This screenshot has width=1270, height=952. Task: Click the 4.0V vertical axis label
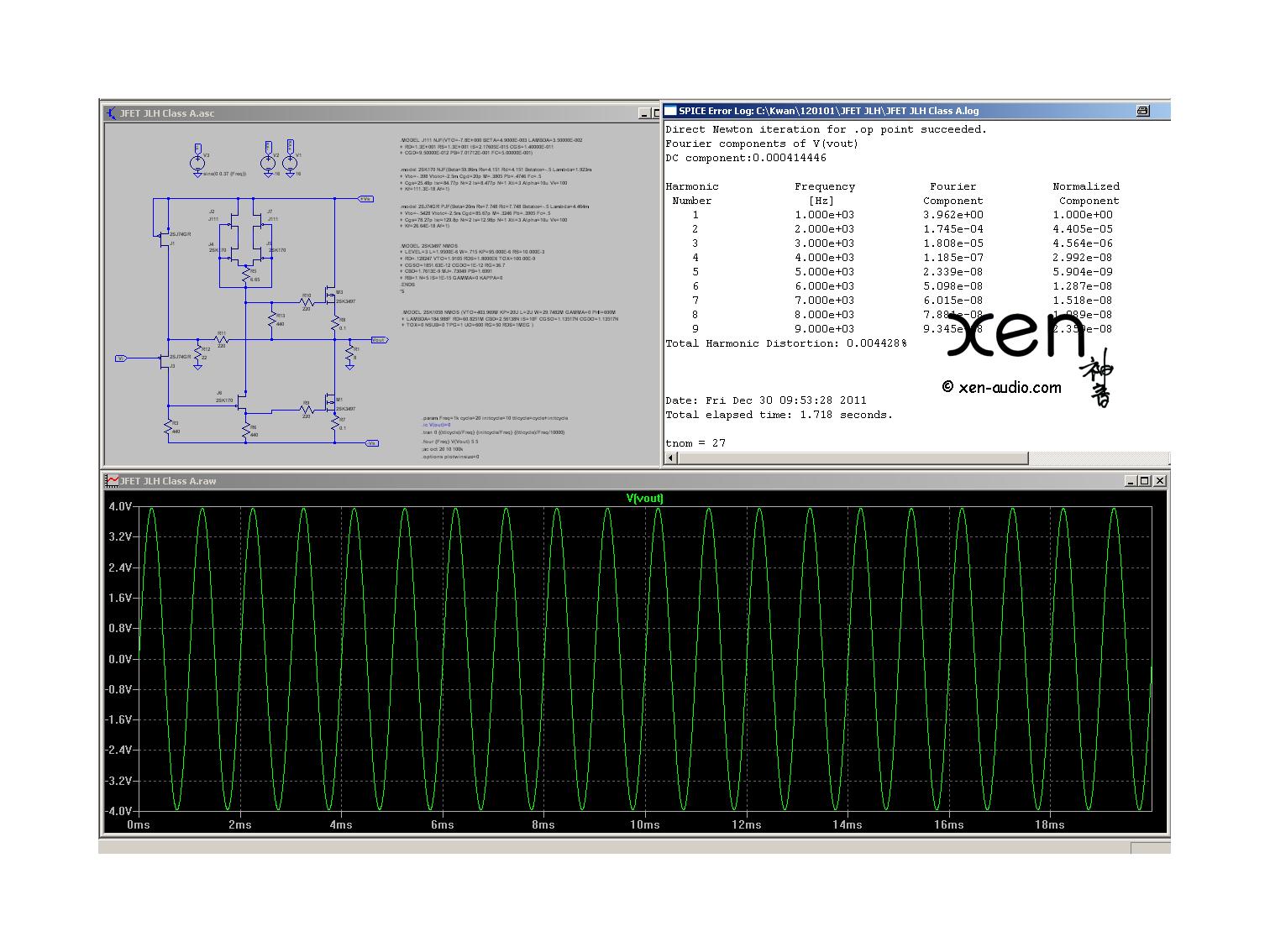pos(119,507)
